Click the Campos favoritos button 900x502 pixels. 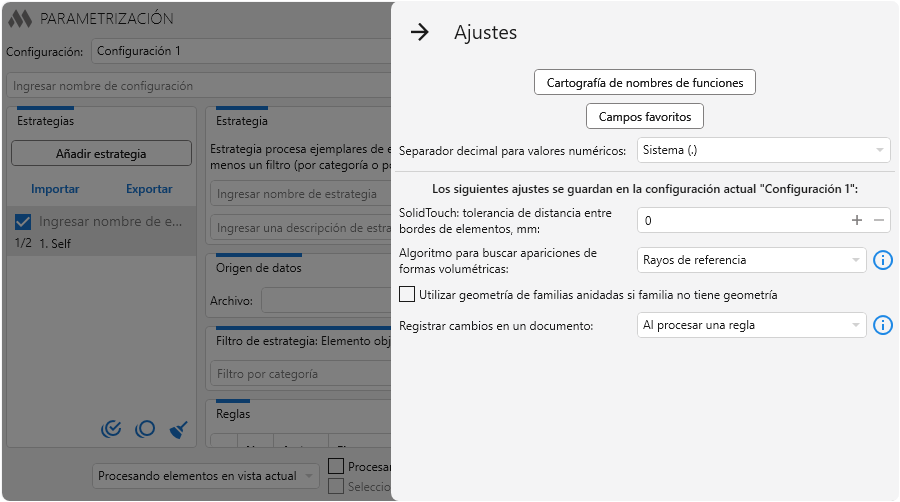pyautogui.click(x=645, y=116)
